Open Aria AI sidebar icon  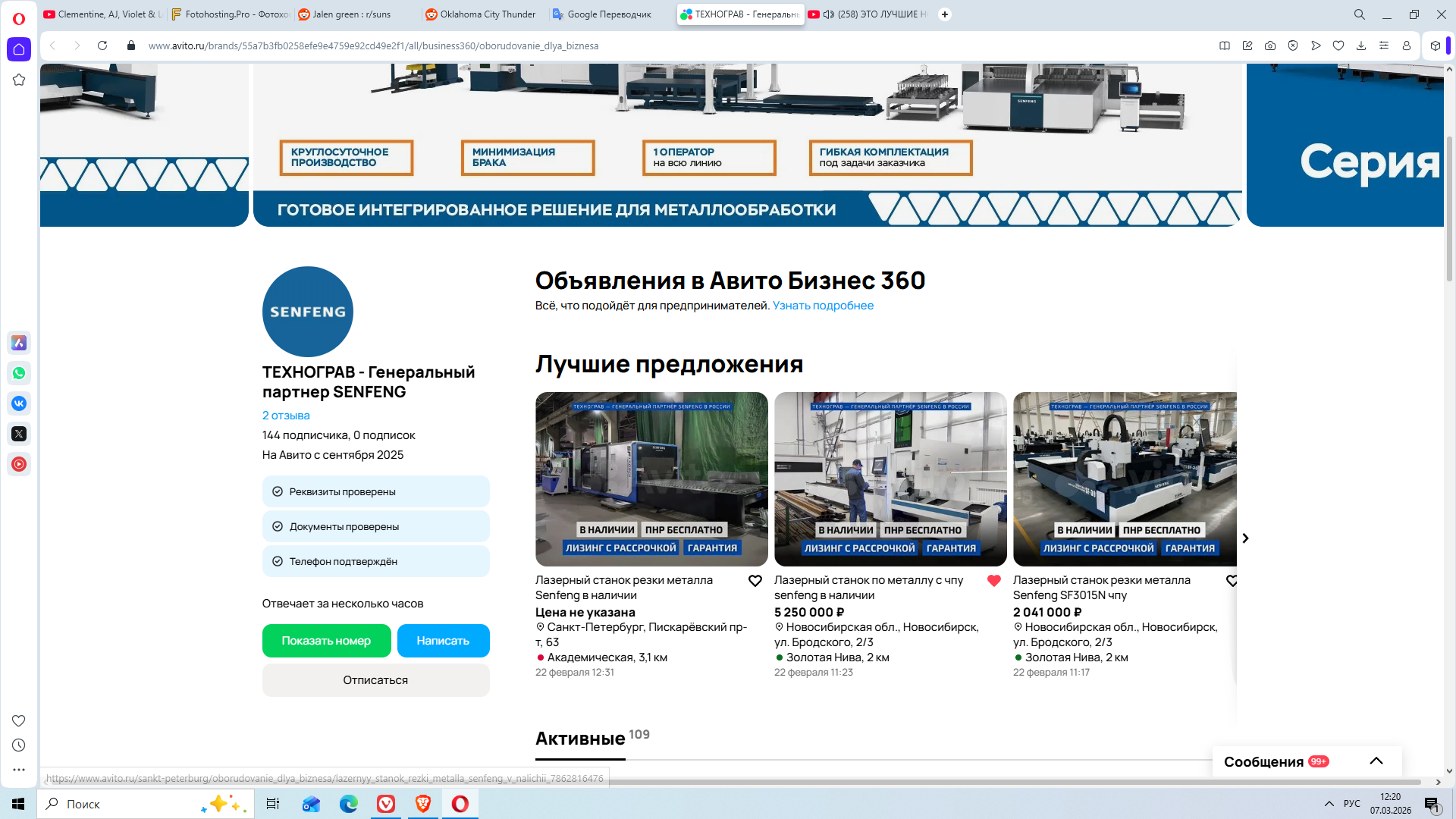(19, 343)
